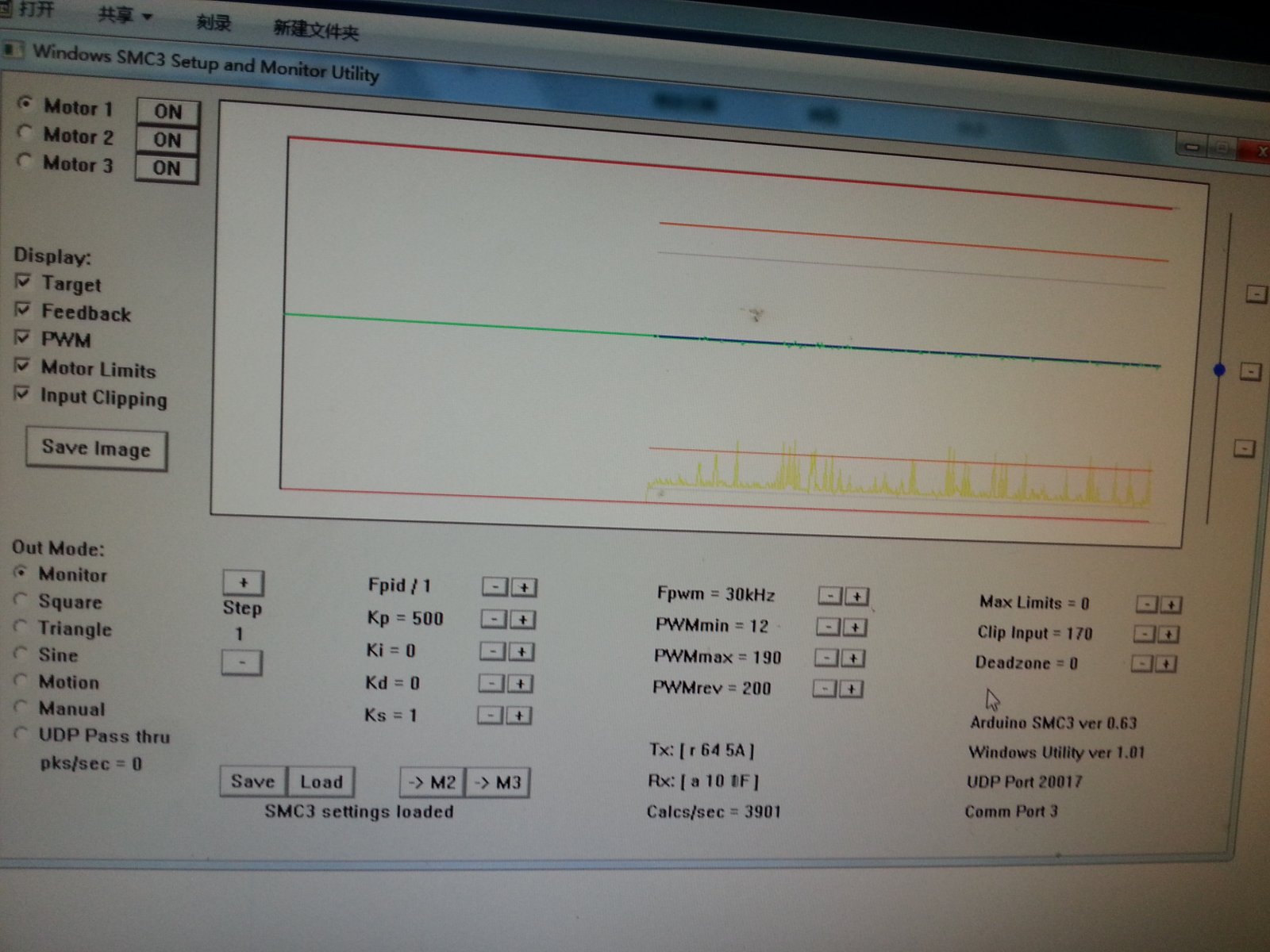Toggle the ON button for Motor 3
The image size is (1270, 952).
coord(166,168)
